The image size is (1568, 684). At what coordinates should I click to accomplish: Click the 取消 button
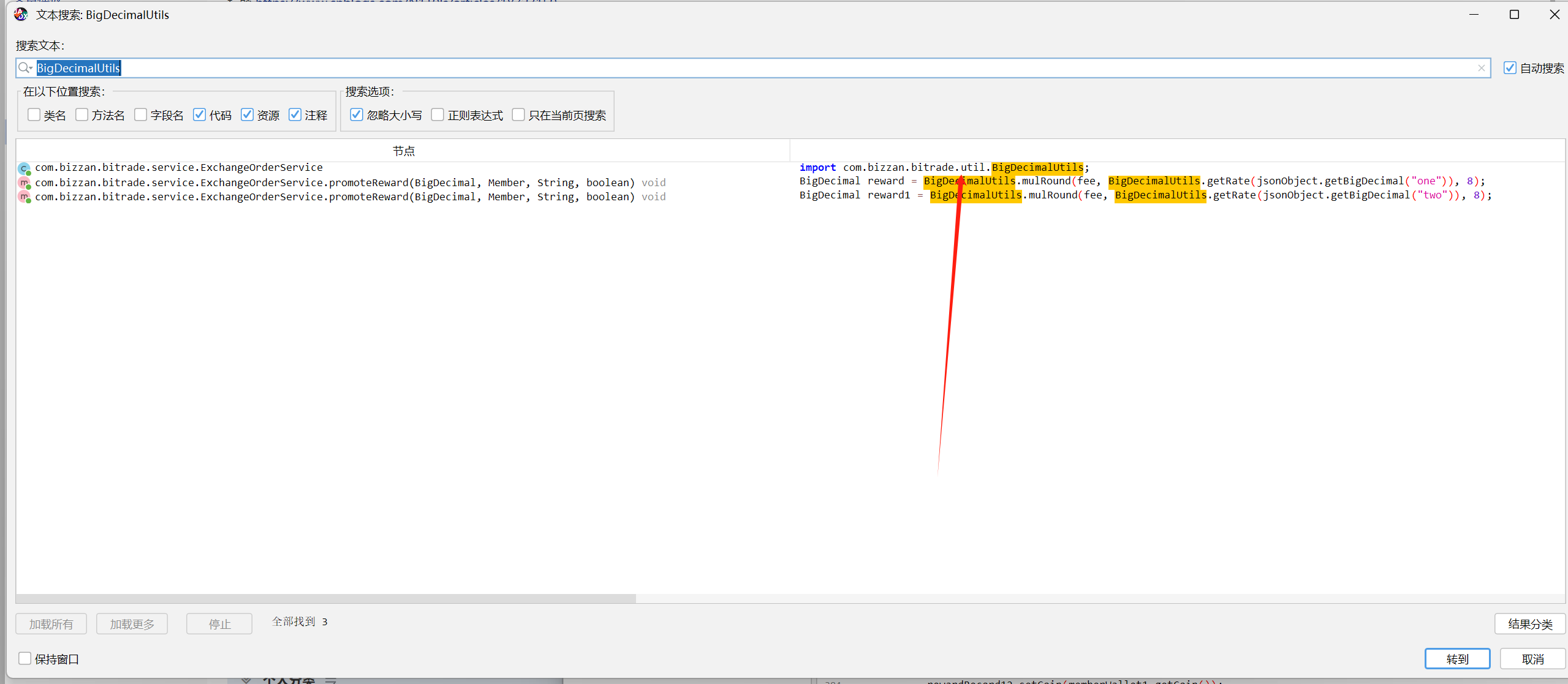click(x=1532, y=659)
